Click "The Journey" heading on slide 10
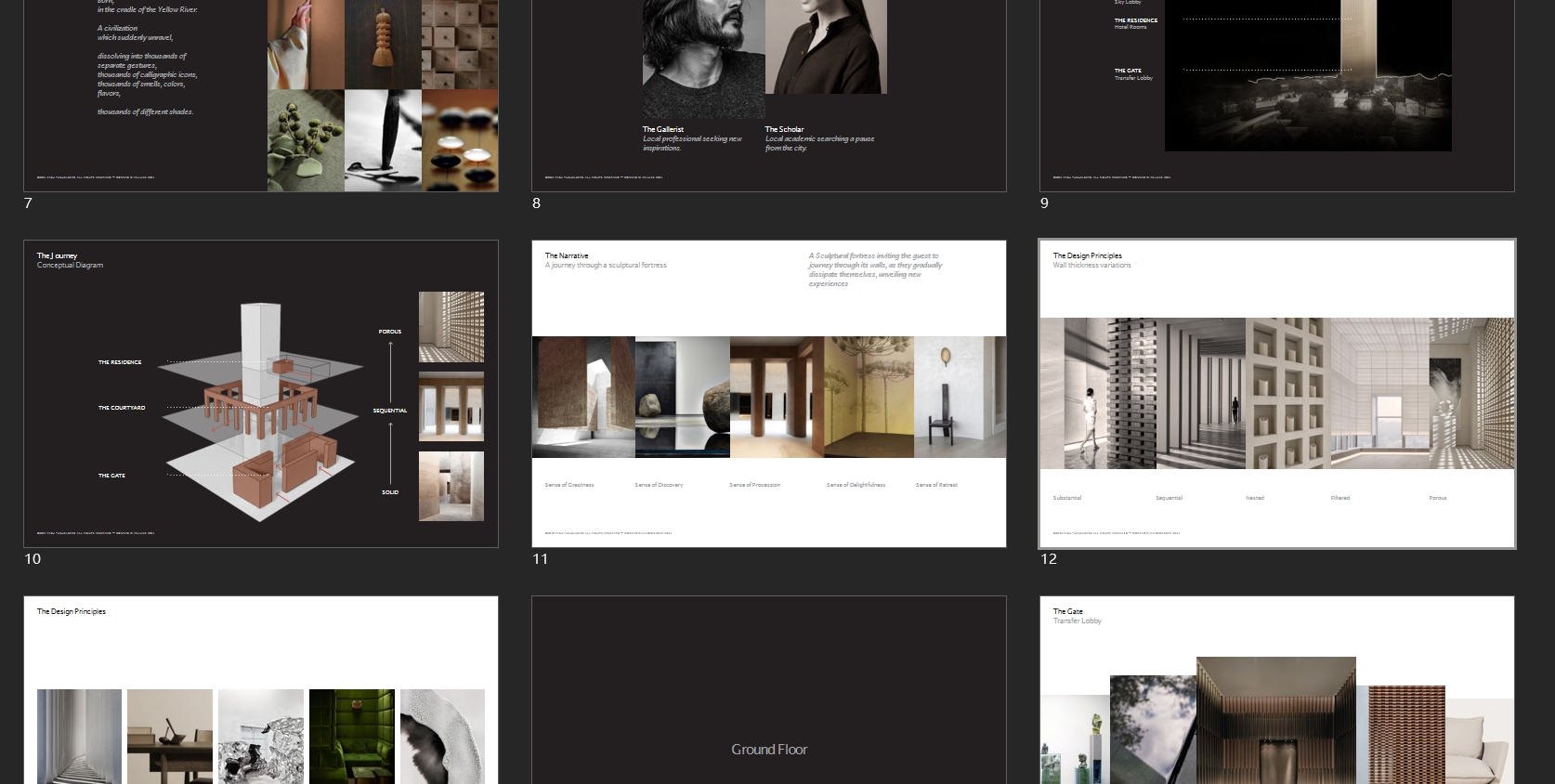Image resolution: width=1555 pixels, height=784 pixels. coord(57,255)
